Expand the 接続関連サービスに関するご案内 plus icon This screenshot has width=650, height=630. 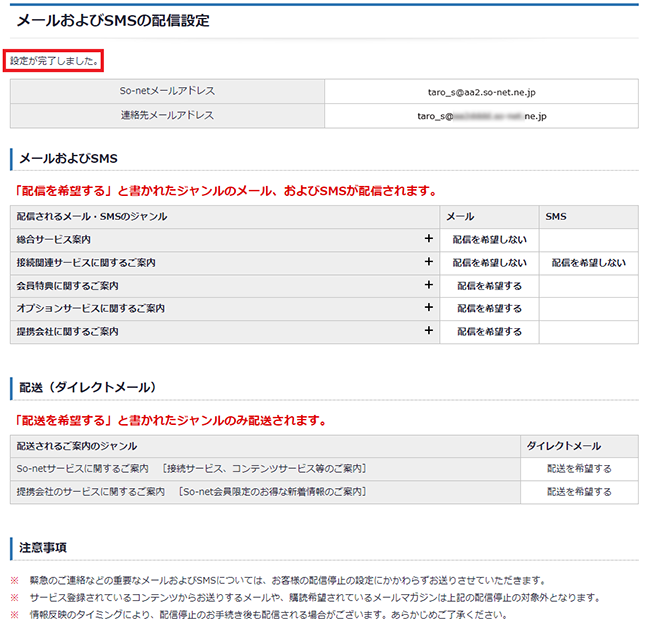click(x=428, y=263)
